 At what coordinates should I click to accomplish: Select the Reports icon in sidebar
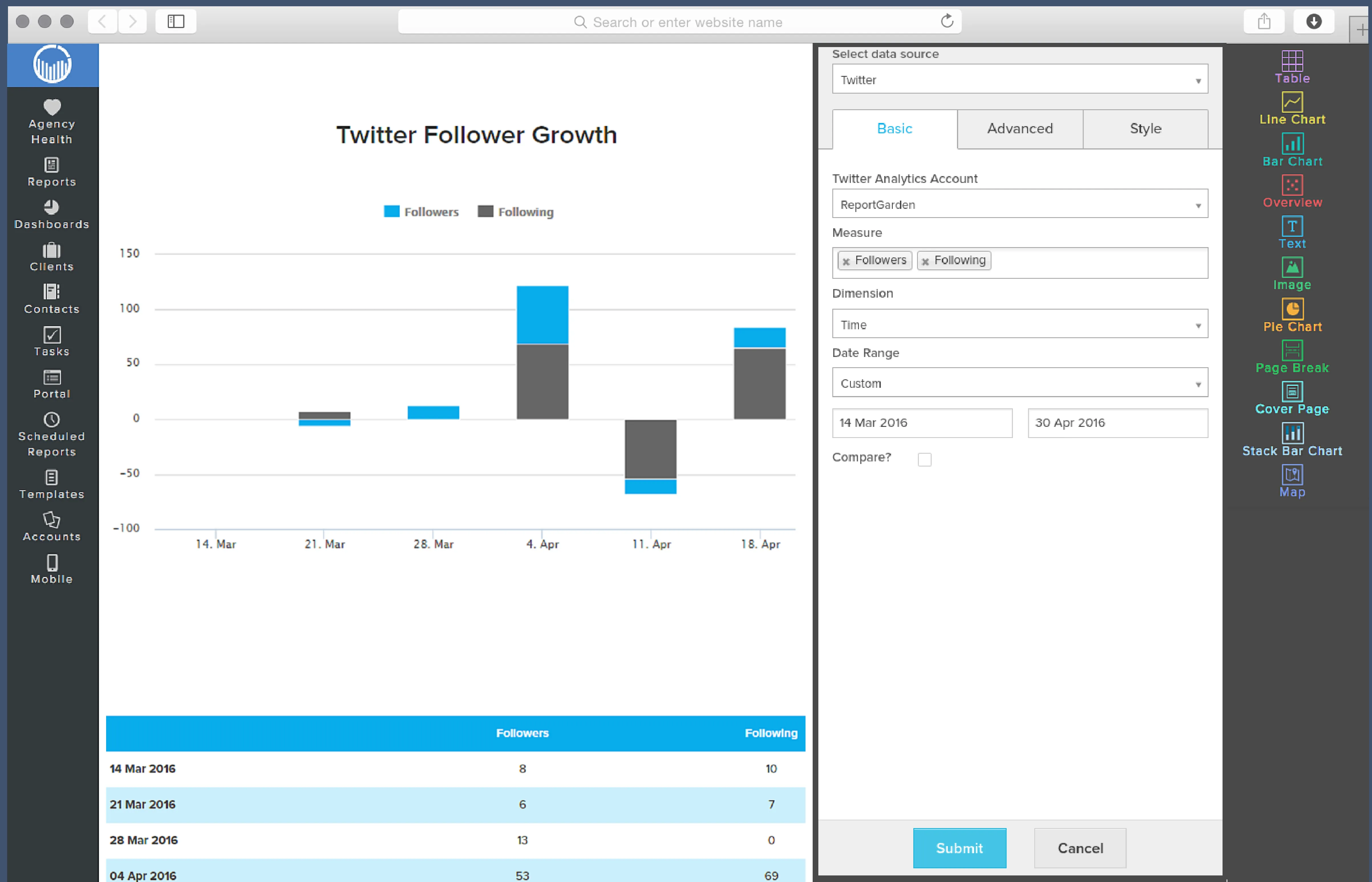pyautogui.click(x=52, y=171)
